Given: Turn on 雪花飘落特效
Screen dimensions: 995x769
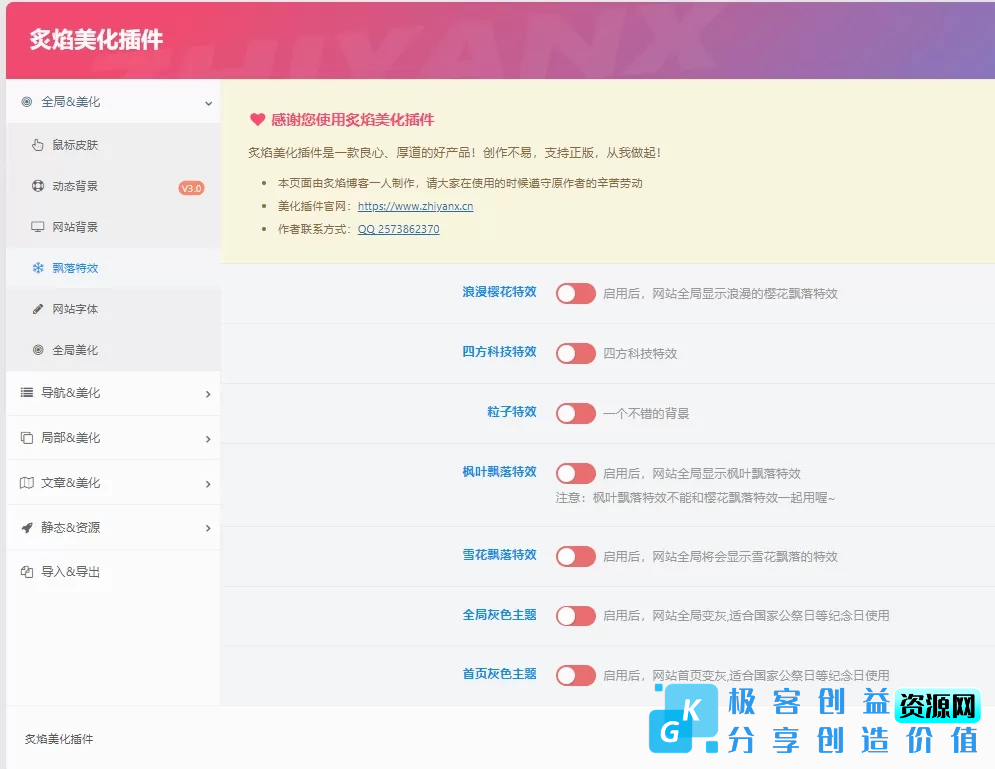Looking at the screenshot, I should [575, 555].
